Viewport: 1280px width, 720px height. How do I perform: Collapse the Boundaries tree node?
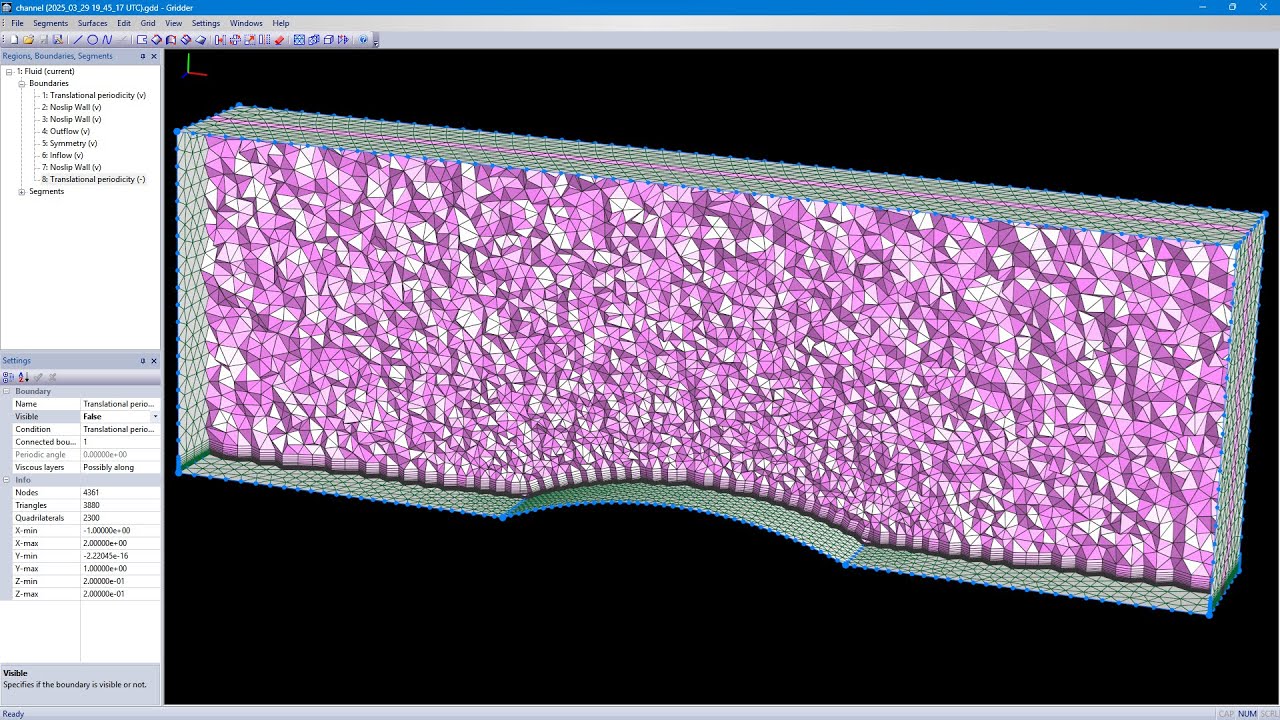(x=22, y=83)
